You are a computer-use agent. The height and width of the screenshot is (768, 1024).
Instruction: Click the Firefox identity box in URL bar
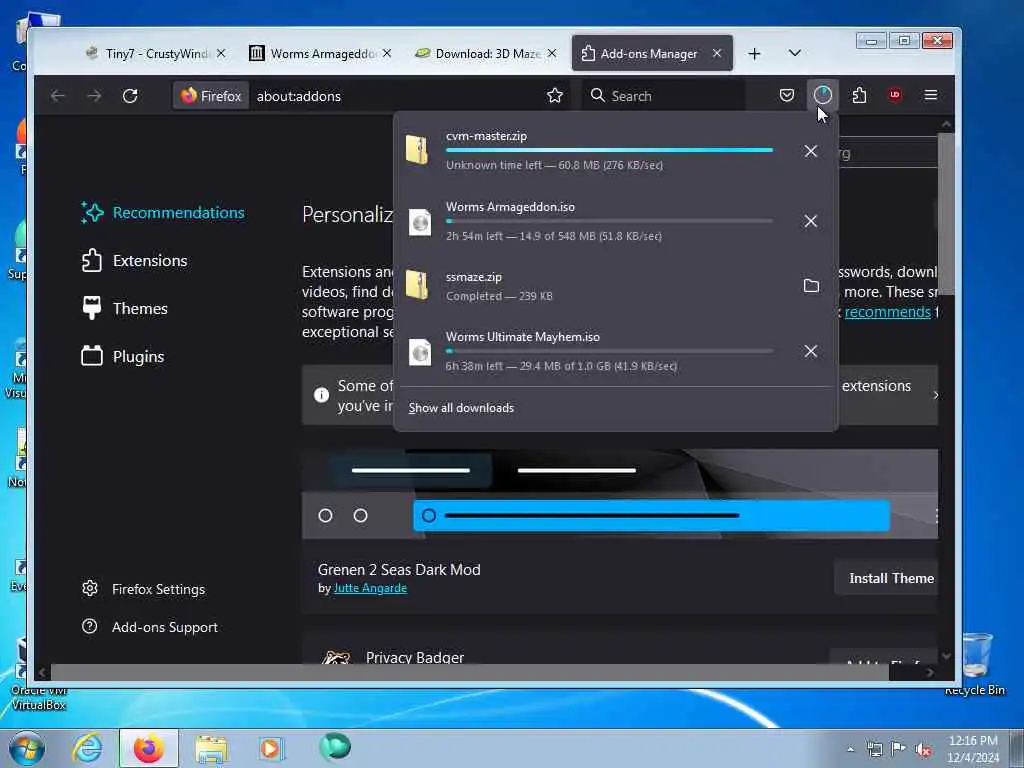[x=211, y=96]
